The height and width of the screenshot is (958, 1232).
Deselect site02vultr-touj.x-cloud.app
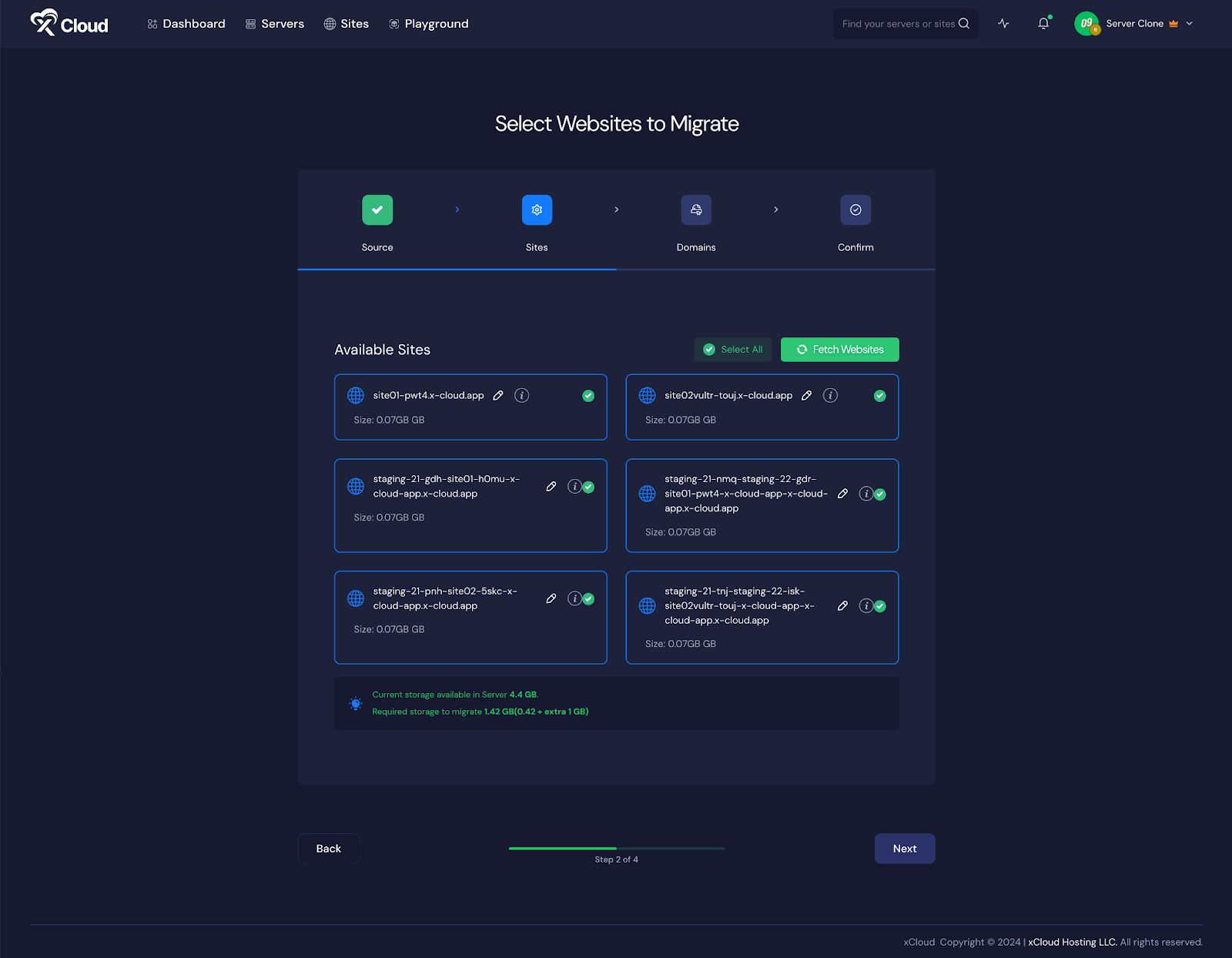point(879,395)
